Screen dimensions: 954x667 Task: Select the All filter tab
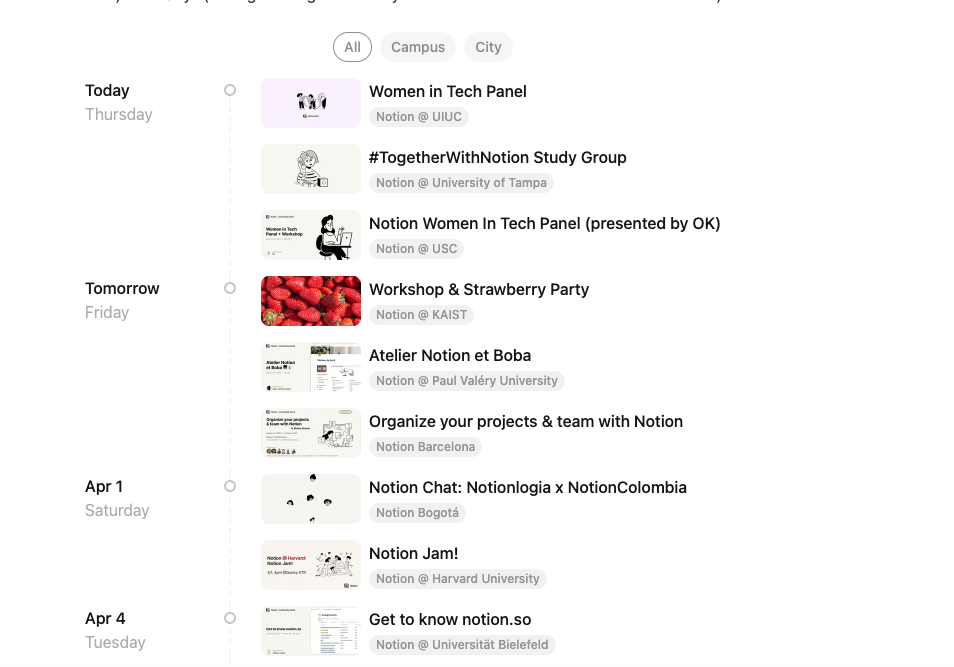click(x=352, y=47)
